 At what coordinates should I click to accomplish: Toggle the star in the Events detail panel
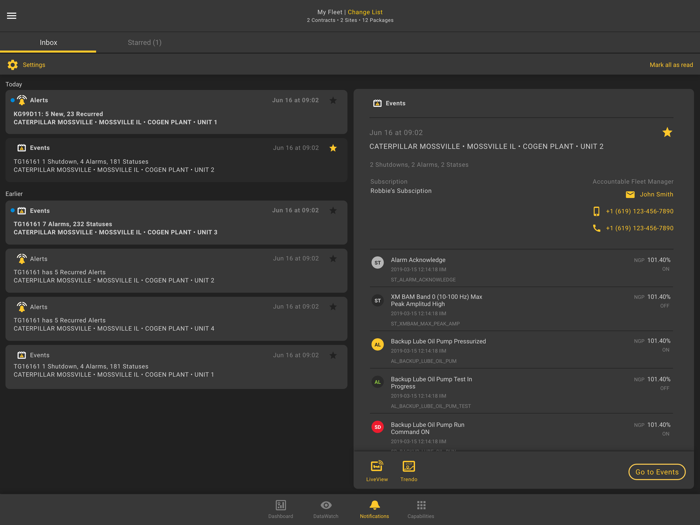pos(667,132)
